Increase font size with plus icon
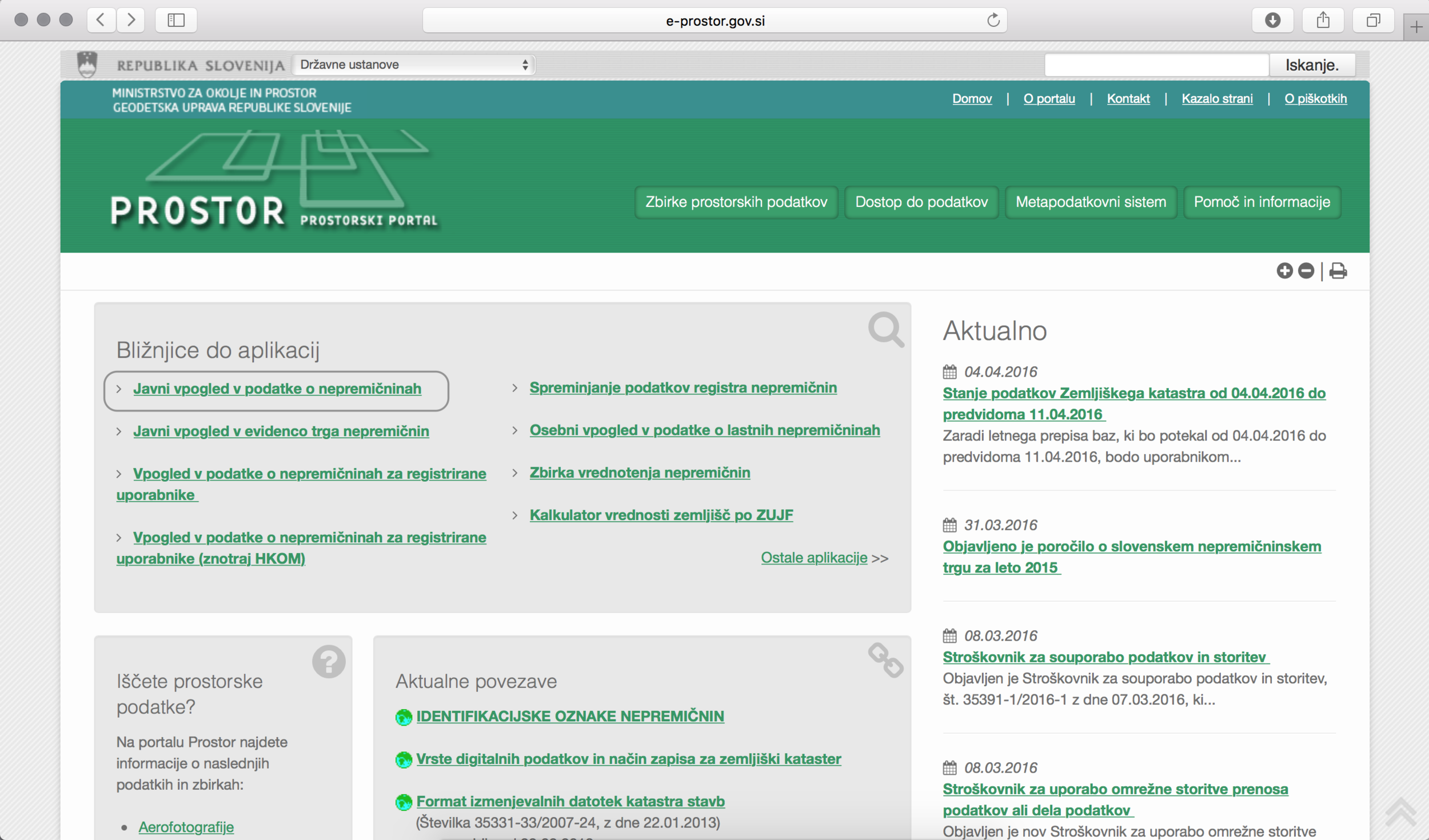 (1284, 271)
